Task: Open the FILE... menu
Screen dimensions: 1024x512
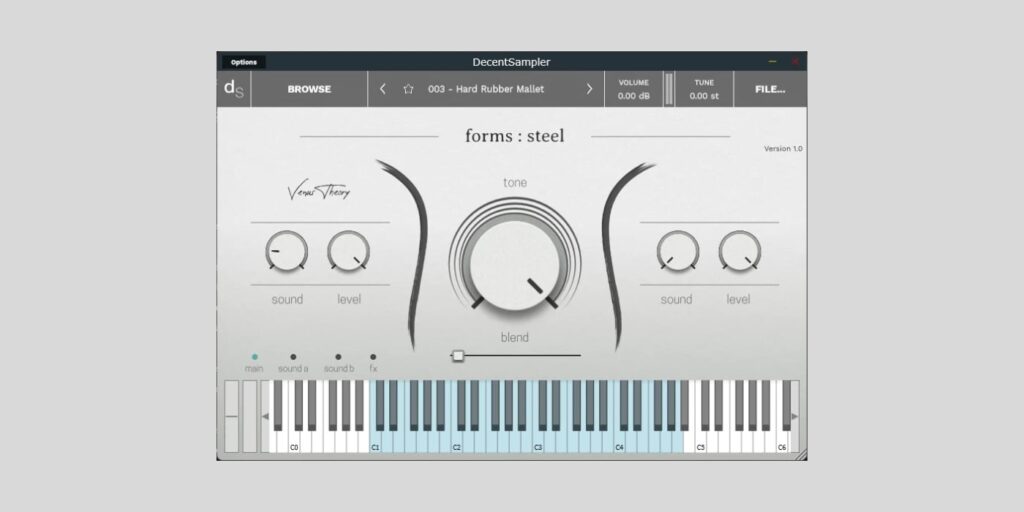Action: coord(770,89)
